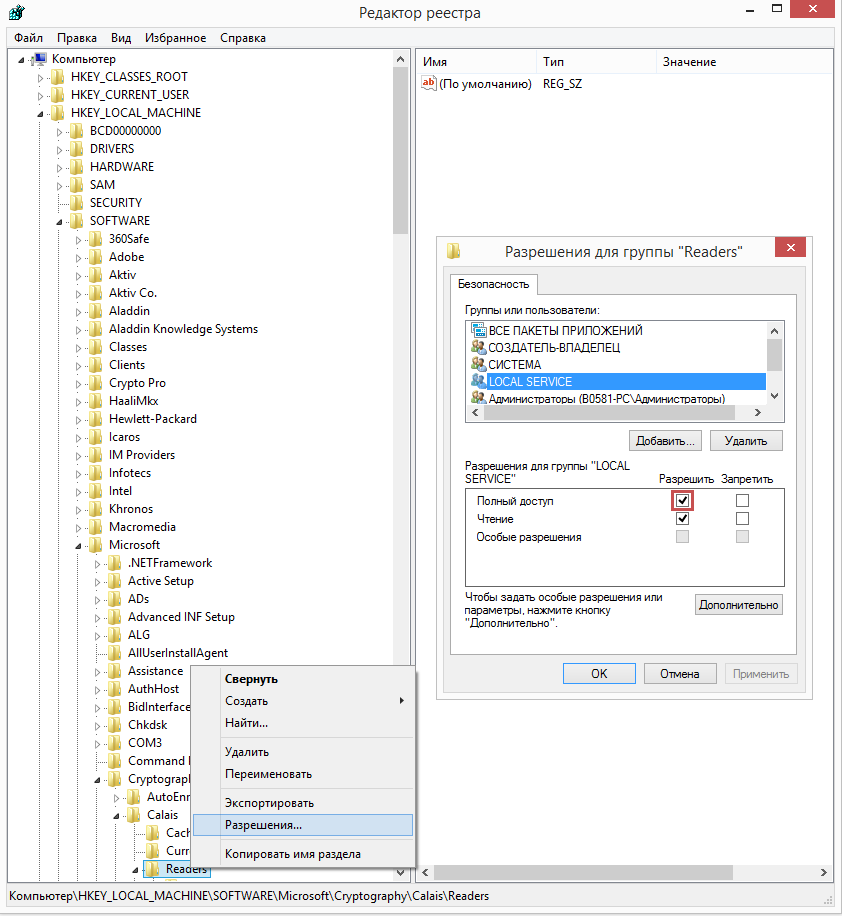Select the HKEY_CLASSES_ROOT folder icon
The width and height of the screenshot is (844, 916).
click(58, 77)
